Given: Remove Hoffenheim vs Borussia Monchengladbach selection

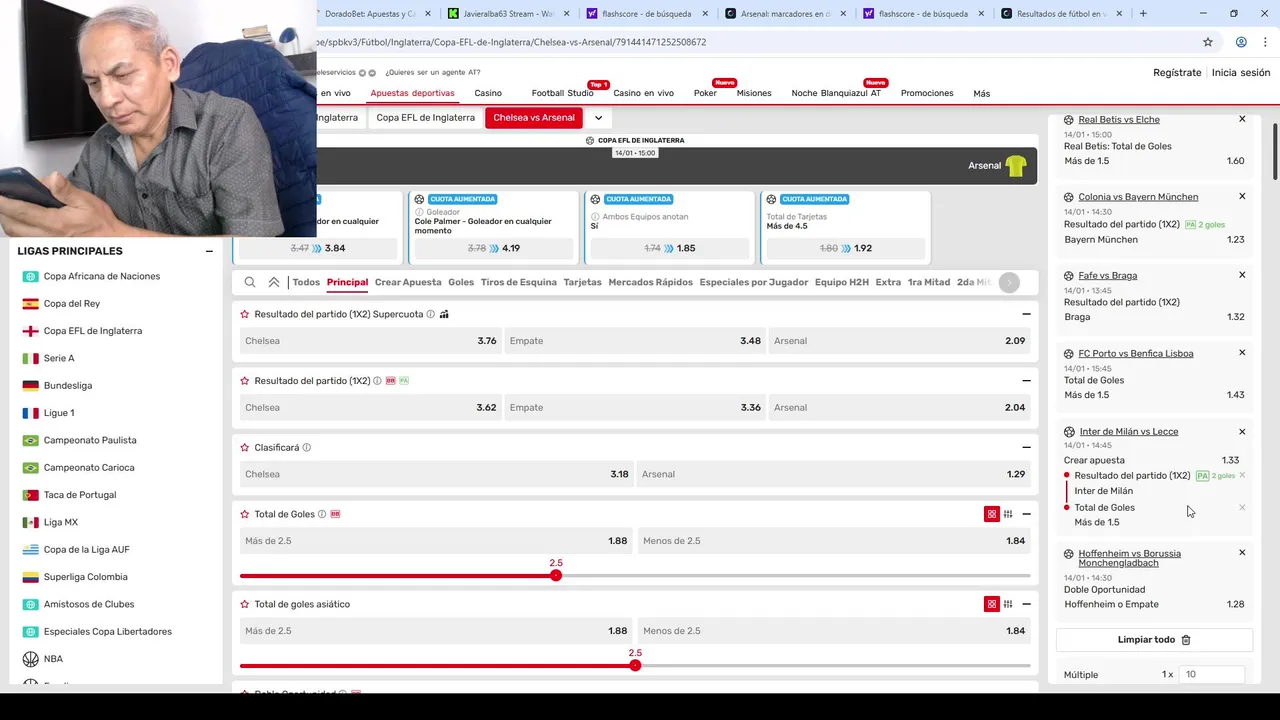Looking at the screenshot, I should pos(1242,553).
